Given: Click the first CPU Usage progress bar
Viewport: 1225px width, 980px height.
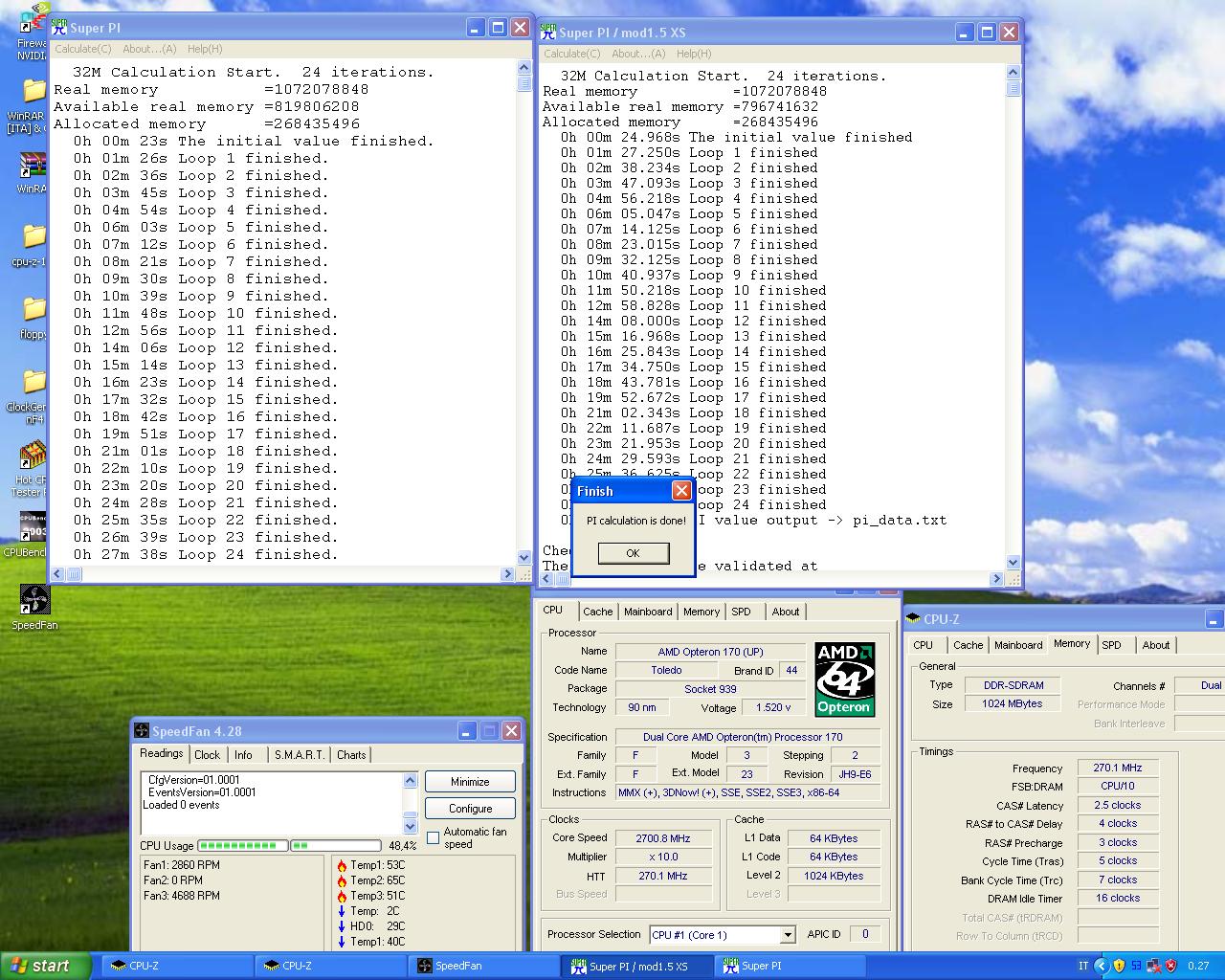Looking at the screenshot, I should (x=242, y=846).
